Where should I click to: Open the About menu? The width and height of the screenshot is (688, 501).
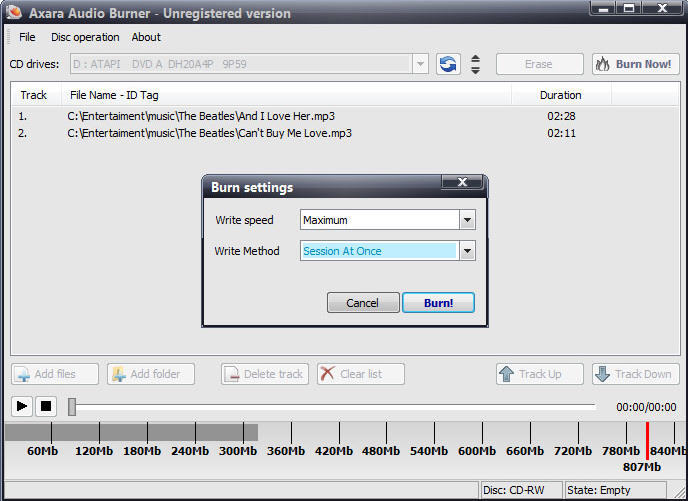pos(146,37)
